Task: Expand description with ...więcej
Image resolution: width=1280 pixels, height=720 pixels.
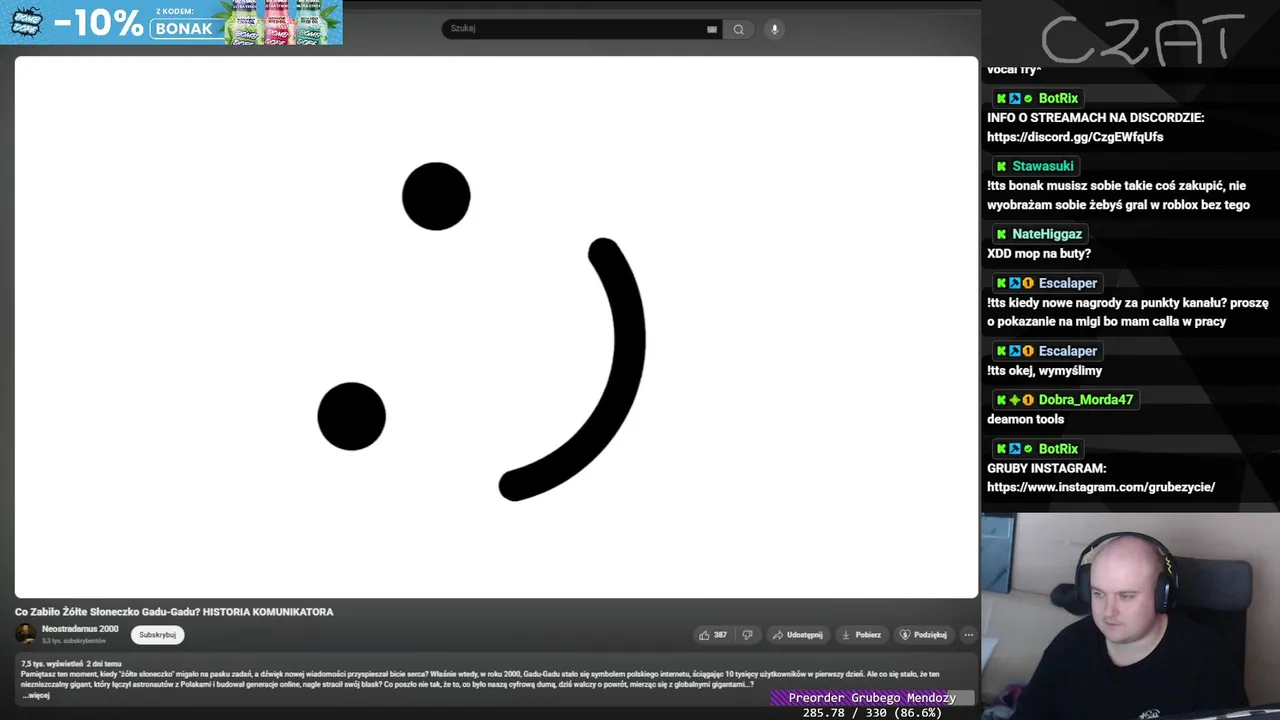Action: [35, 695]
